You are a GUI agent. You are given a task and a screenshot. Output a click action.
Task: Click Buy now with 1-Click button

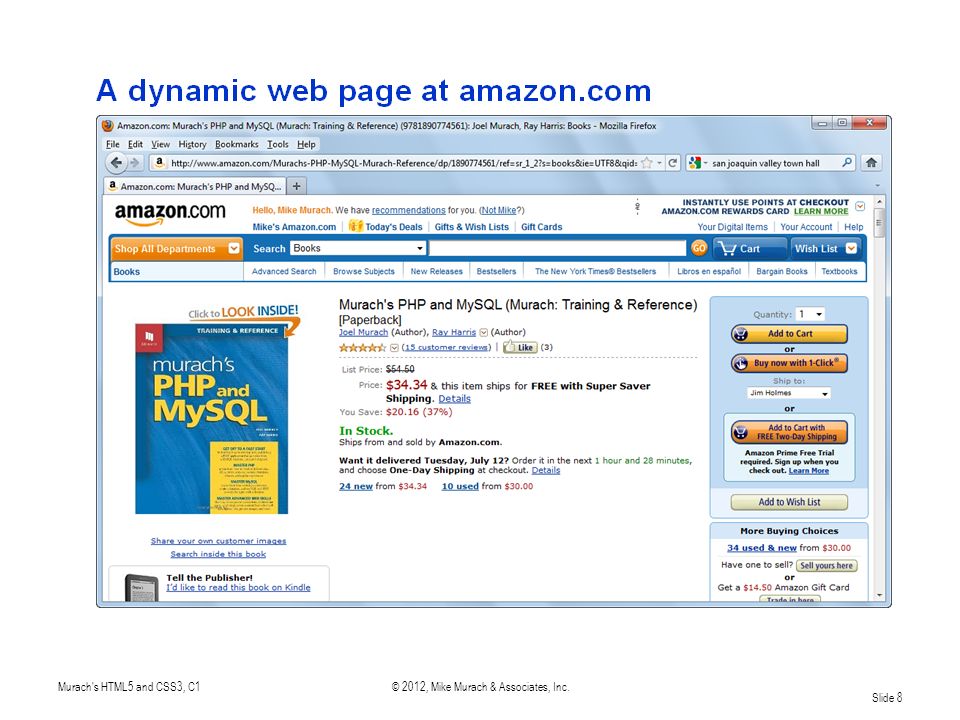click(789, 363)
